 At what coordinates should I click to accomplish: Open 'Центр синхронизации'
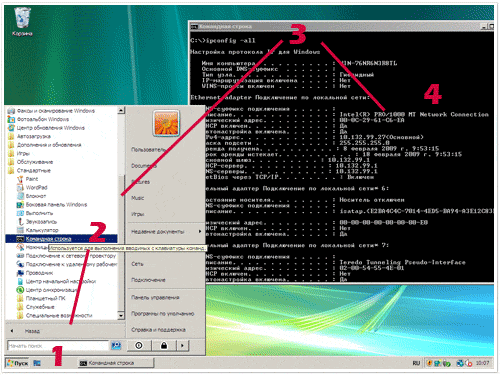coord(47,290)
